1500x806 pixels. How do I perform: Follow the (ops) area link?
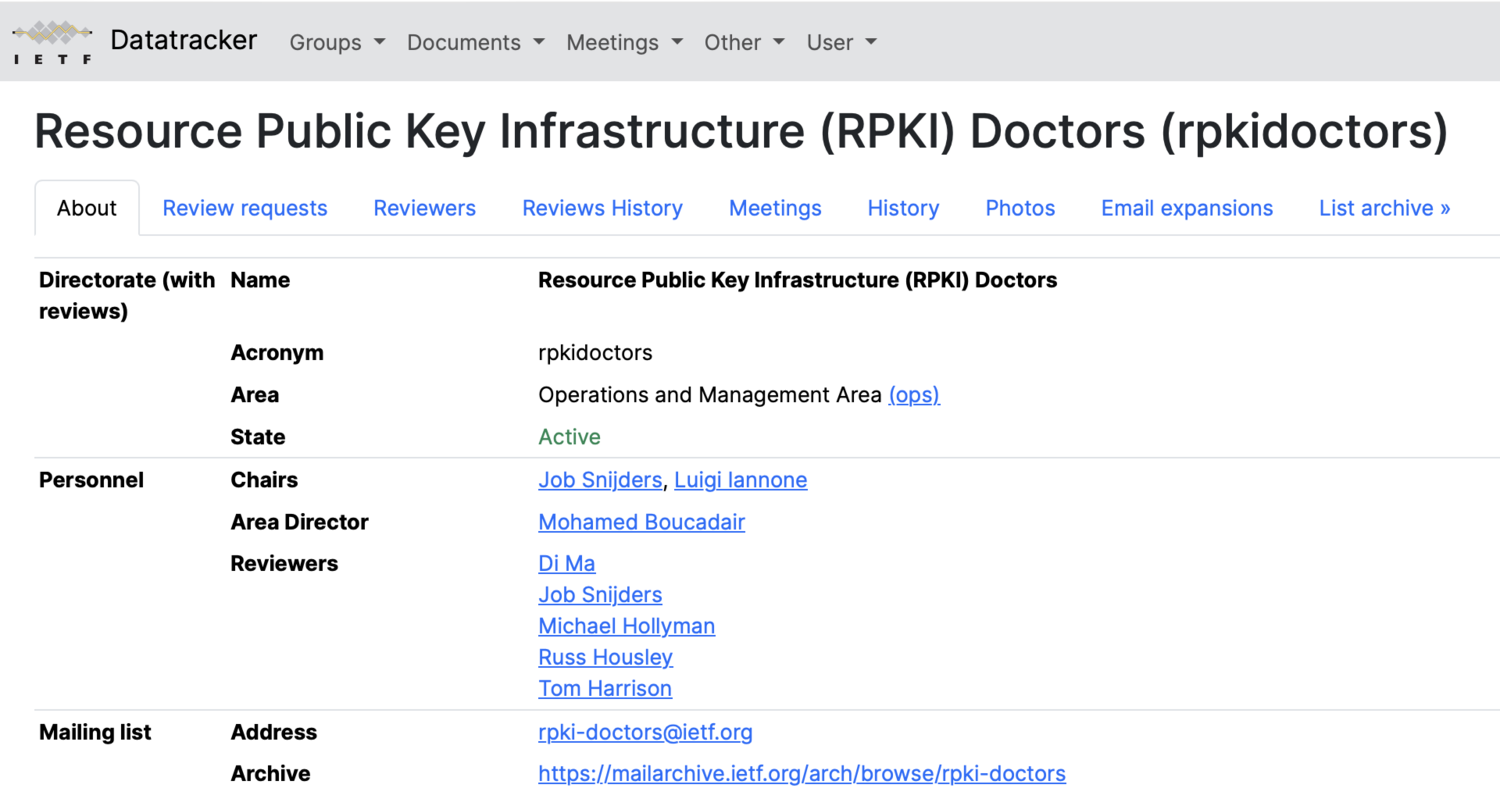[914, 395]
